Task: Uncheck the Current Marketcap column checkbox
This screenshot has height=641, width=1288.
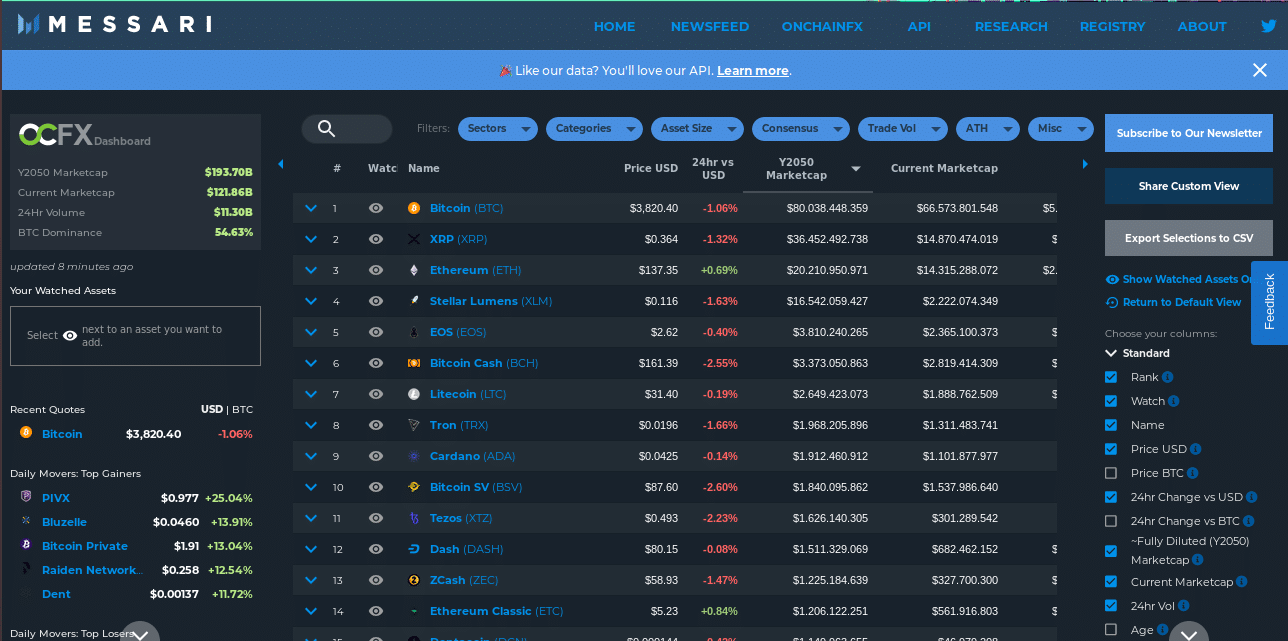Action: tap(1111, 582)
